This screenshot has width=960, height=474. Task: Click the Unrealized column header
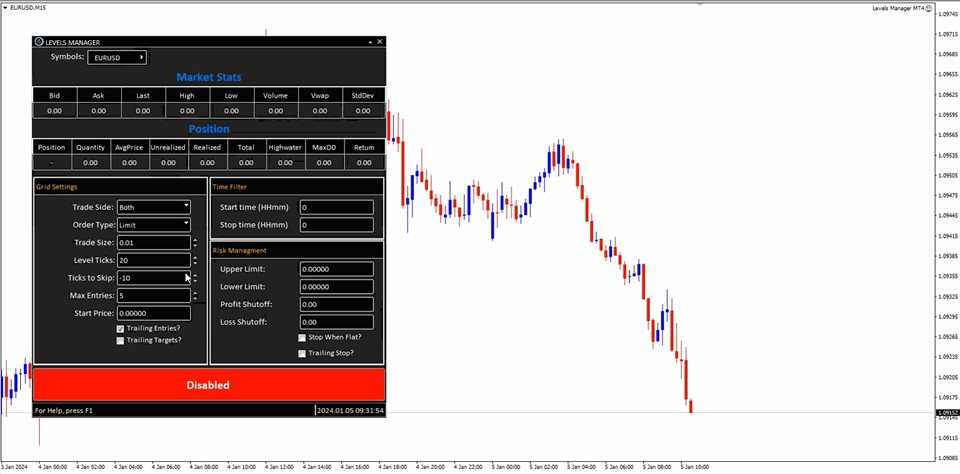pyautogui.click(x=168, y=148)
